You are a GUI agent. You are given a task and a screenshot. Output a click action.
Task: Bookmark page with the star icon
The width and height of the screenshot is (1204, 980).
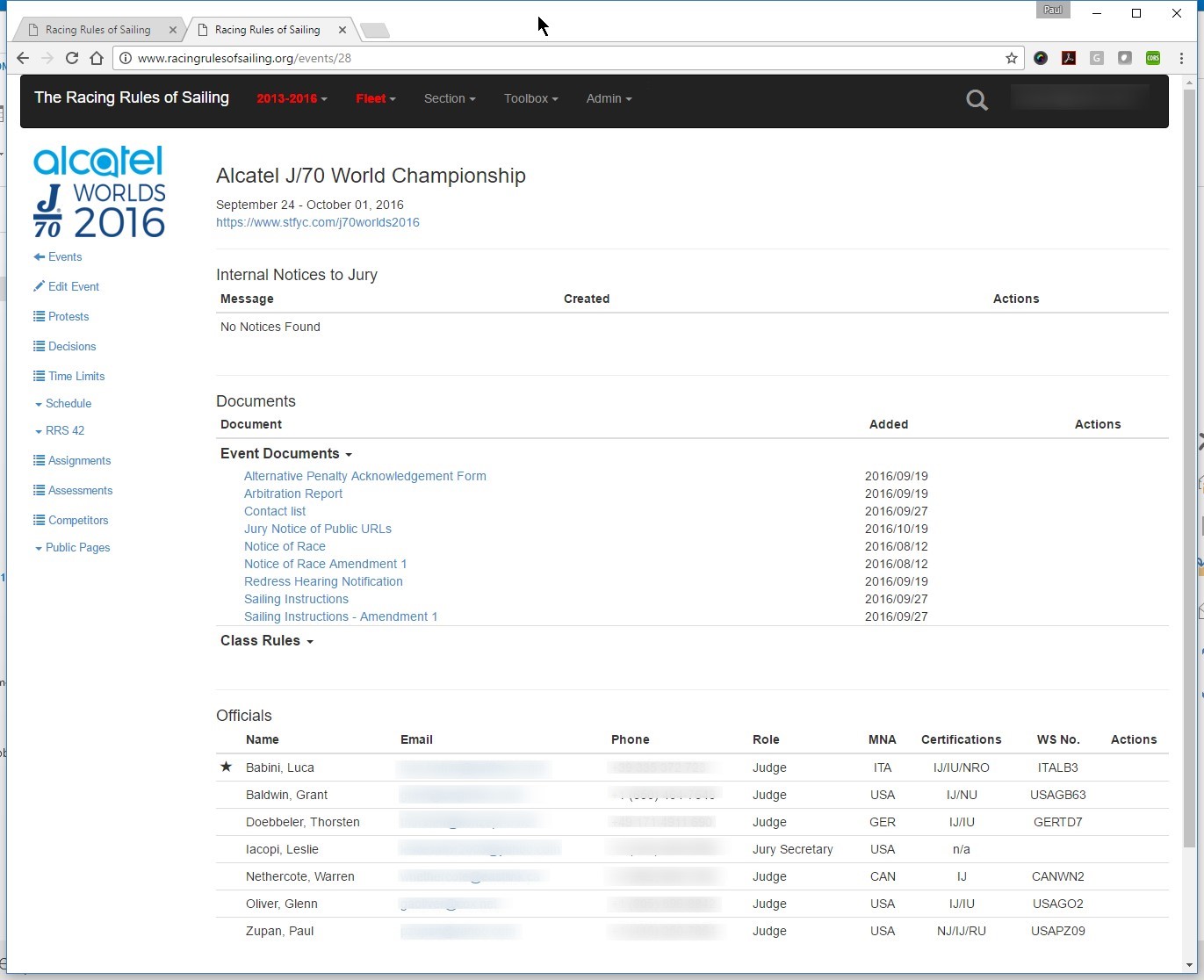point(1012,58)
